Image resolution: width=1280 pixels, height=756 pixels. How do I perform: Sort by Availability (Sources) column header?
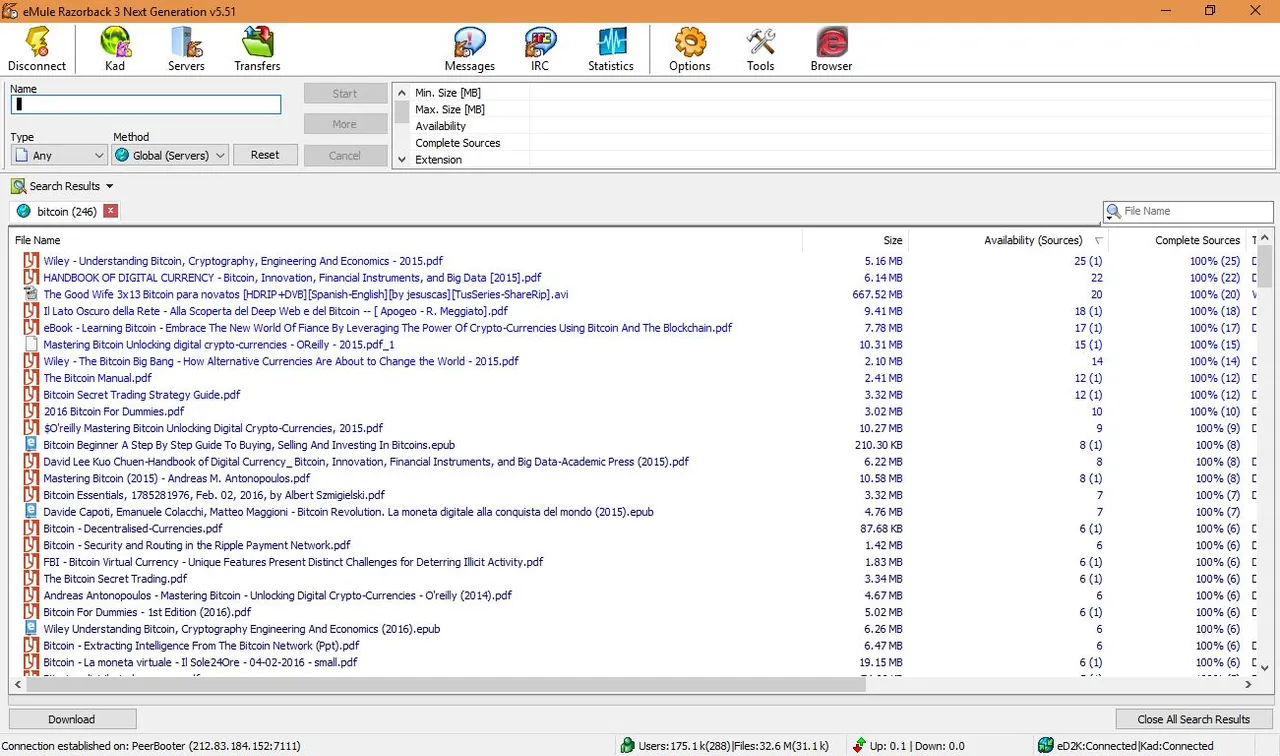click(x=1008, y=240)
